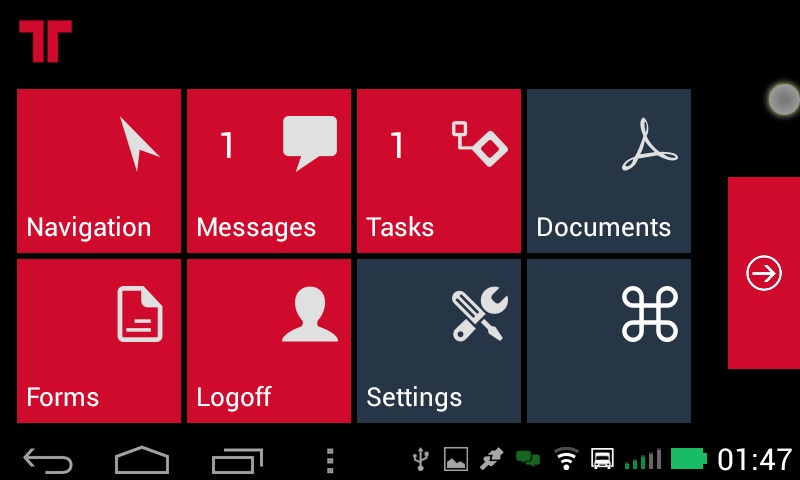Open the Forms tile
Screen dimensions: 800x480
pos(98,341)
